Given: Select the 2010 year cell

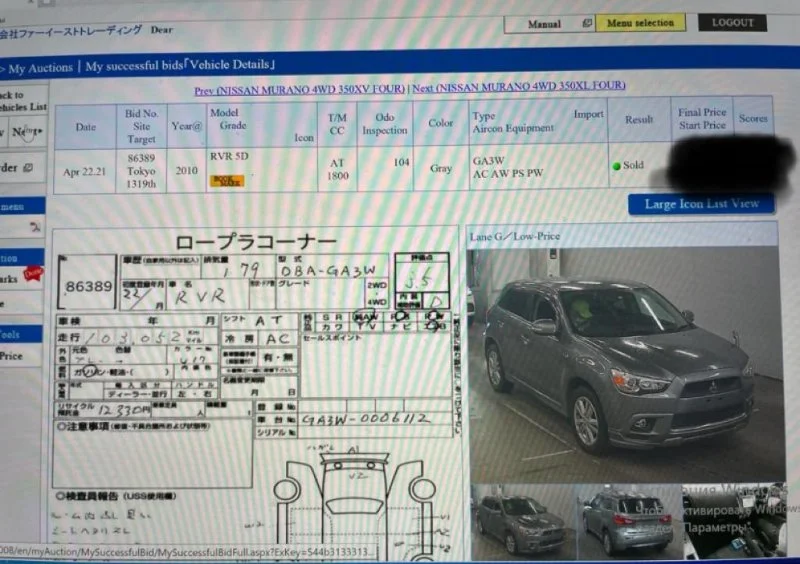Looking at the screenshot, I should [x=187, y=170].
